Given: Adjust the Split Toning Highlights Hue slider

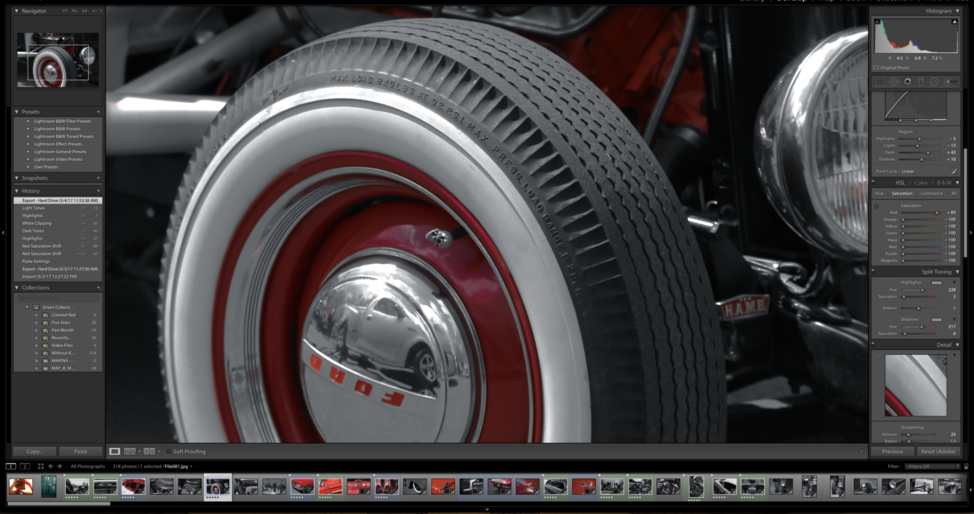Looking at the screenshot, I should coord(922,290).
